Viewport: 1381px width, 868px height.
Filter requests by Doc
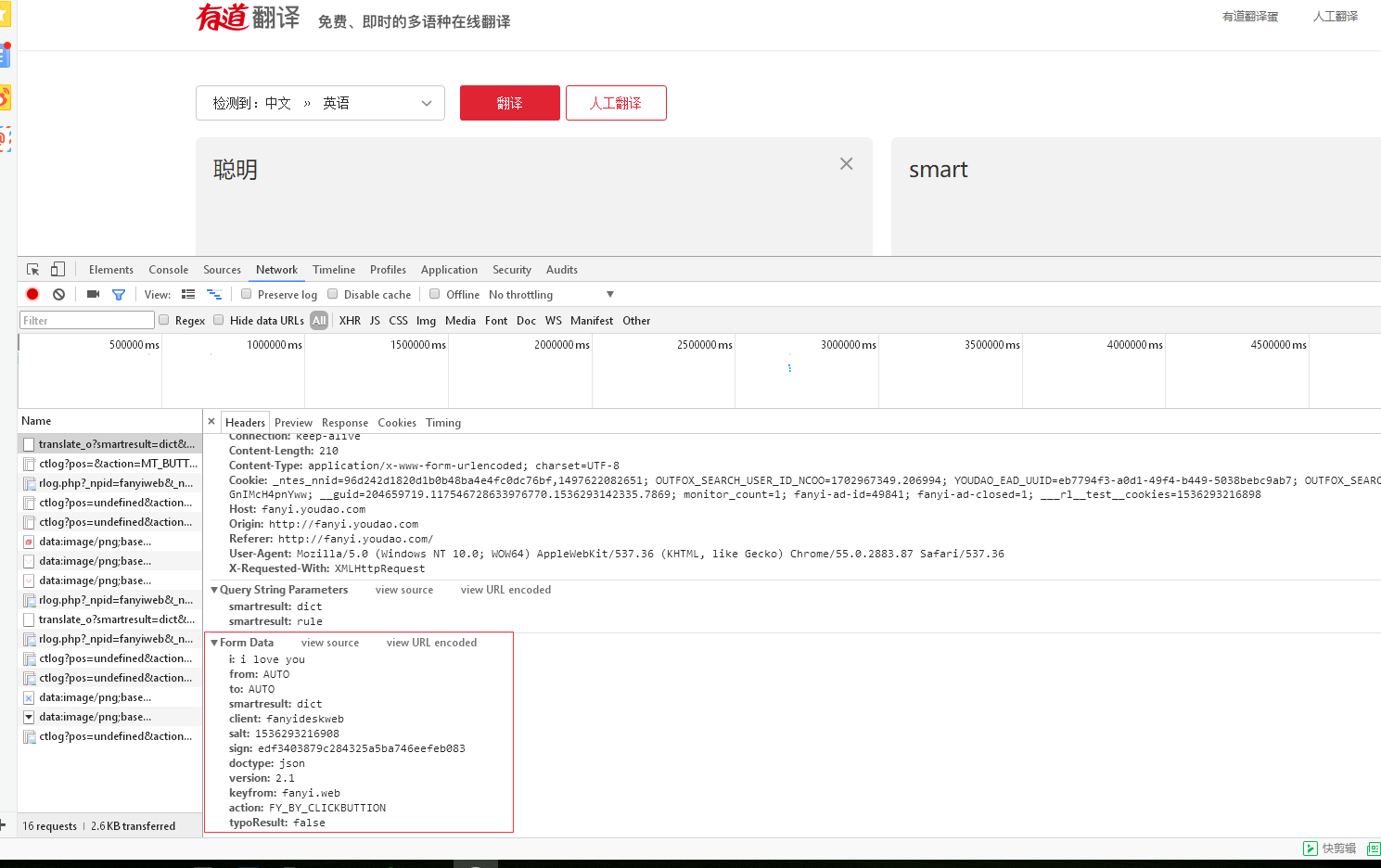click(x=526, y=321)
